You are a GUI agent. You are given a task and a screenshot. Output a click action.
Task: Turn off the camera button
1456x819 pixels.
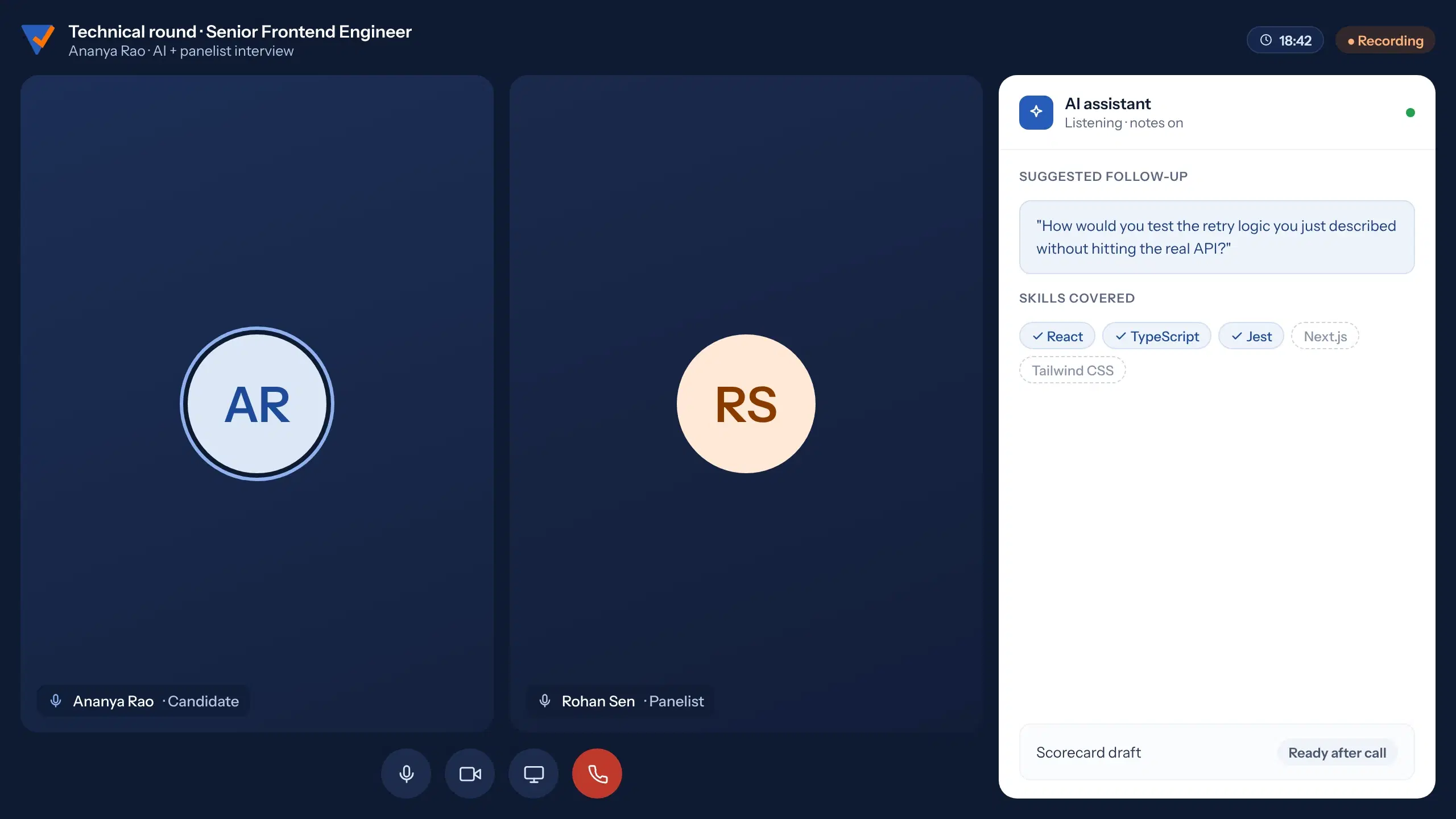click(x=470, y=773)
